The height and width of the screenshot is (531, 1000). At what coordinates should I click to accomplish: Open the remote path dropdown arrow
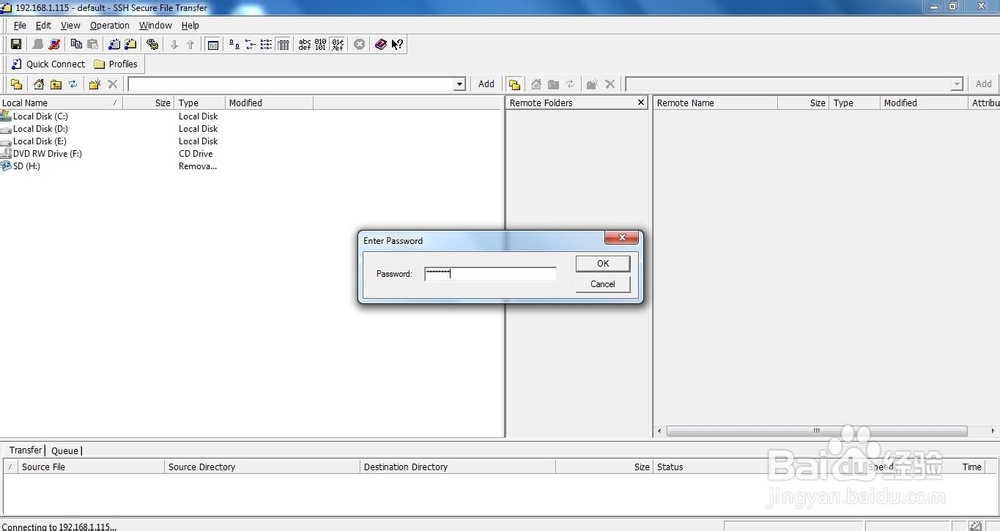coord(956,84)
